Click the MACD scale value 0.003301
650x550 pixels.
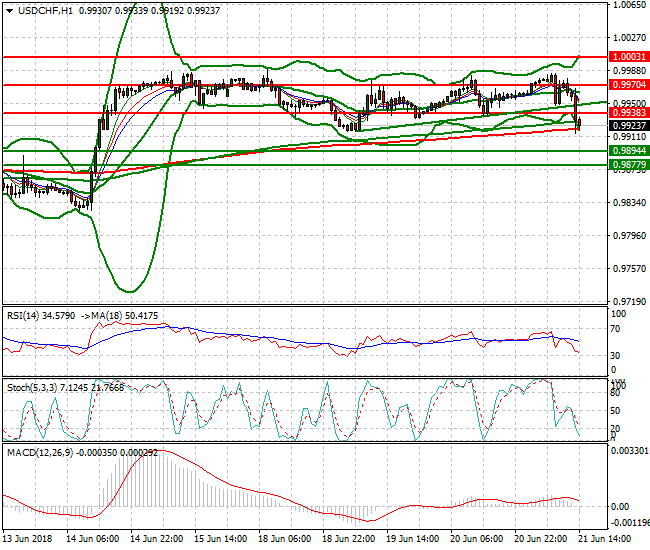pyautogui.click(x=629, y=451)
